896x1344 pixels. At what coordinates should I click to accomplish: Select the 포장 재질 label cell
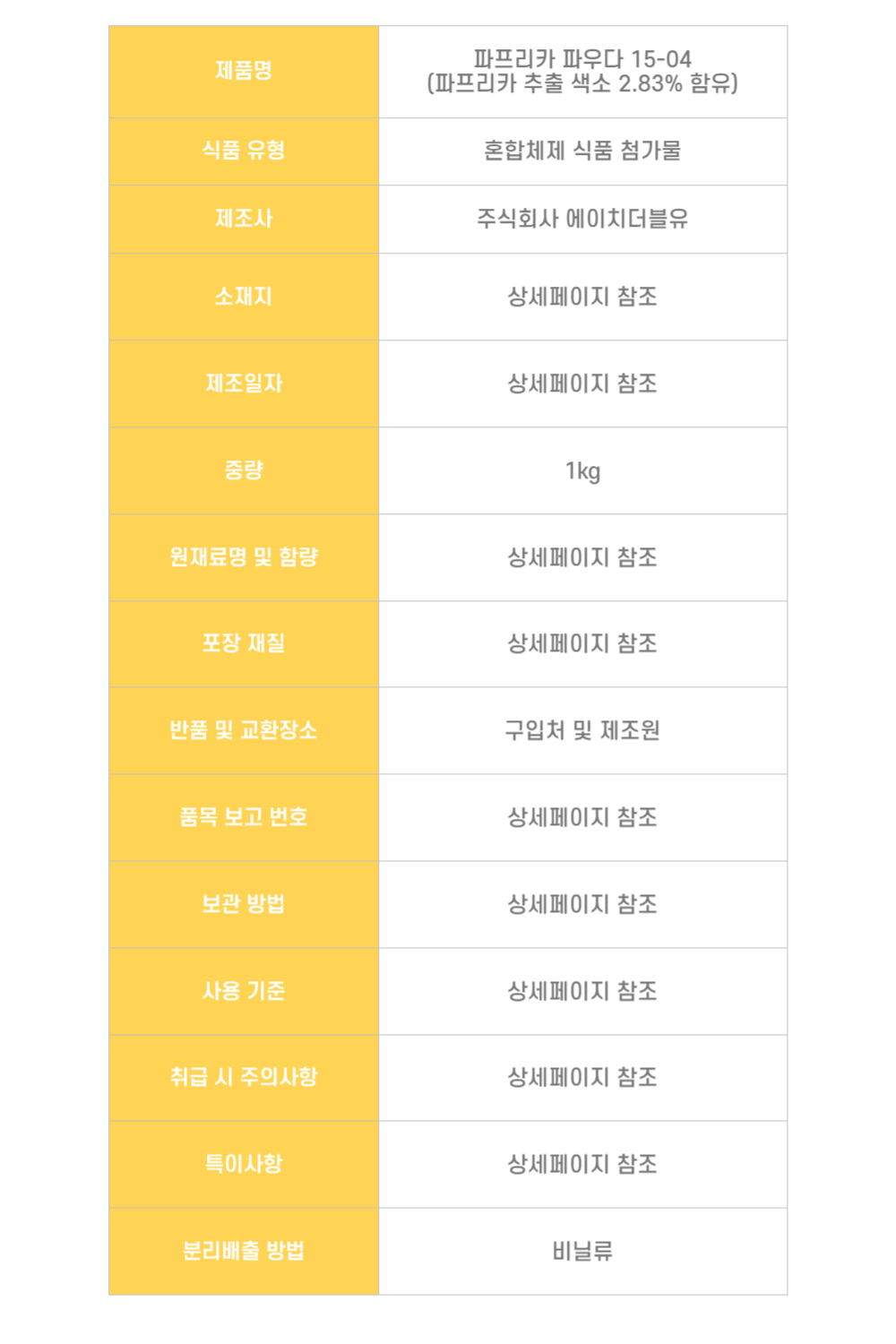pyautogui.click(x=244, y=643)
